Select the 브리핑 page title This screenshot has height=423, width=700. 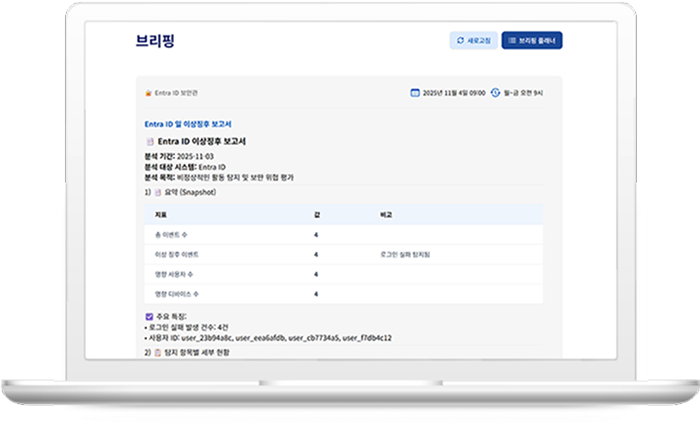click(x=155, y=41)
